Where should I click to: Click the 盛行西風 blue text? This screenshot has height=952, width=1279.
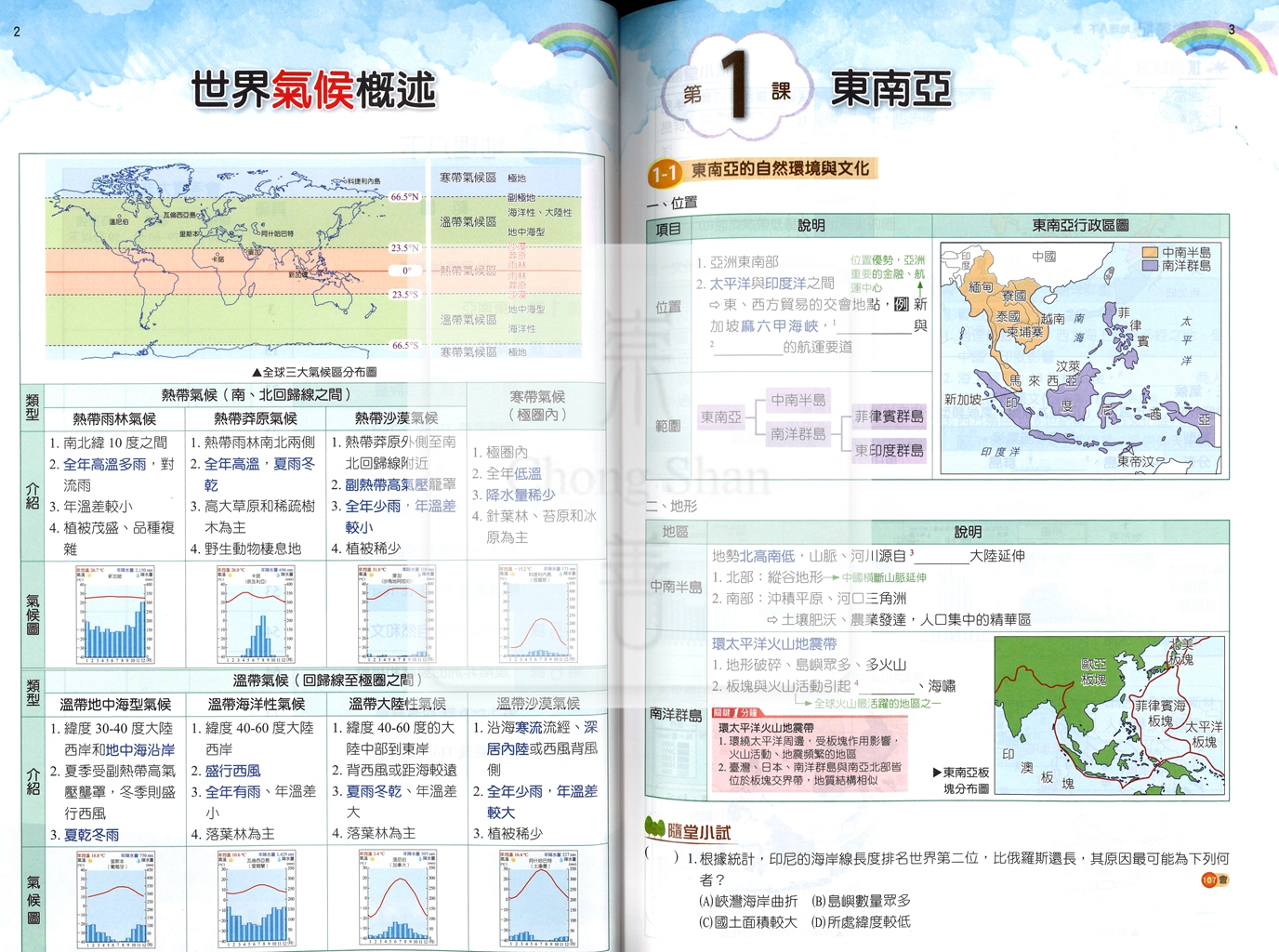tap(232, 771)
